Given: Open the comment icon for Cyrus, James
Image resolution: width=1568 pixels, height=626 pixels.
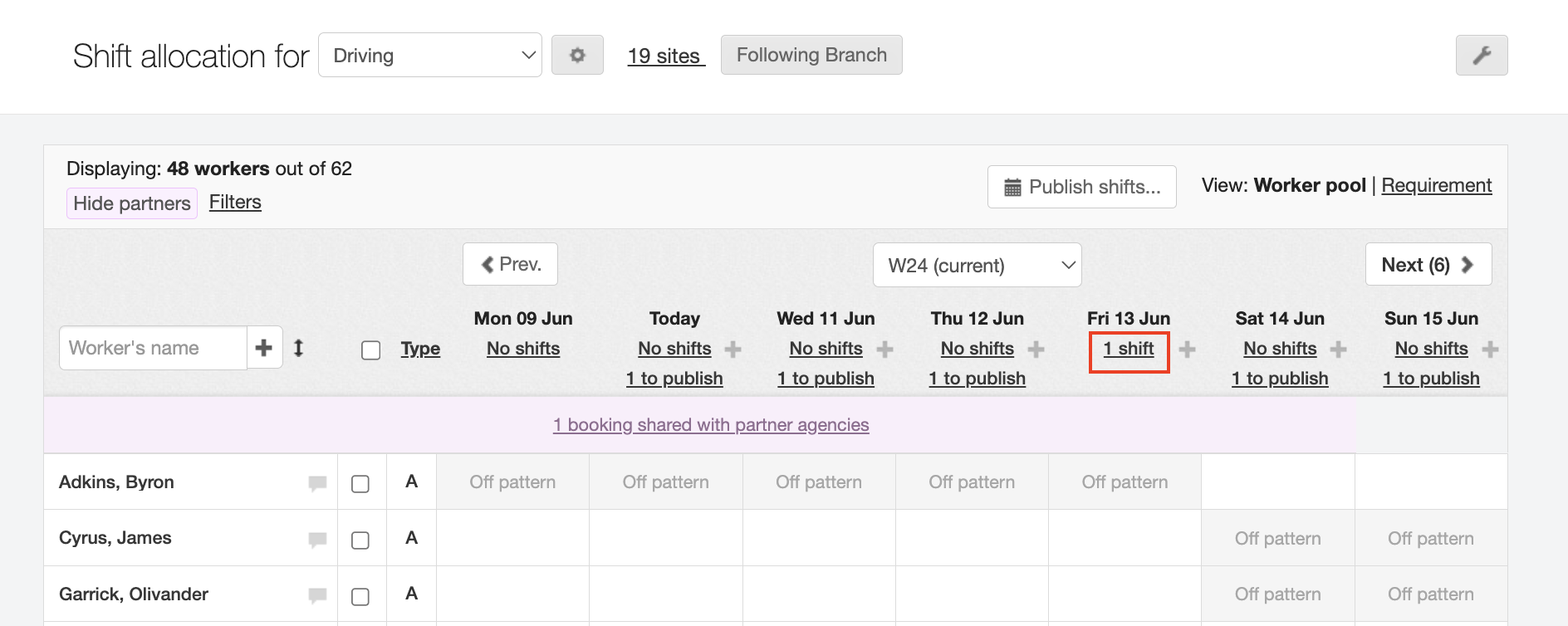Looking at the screenshot, I should [x=317, y=540].
